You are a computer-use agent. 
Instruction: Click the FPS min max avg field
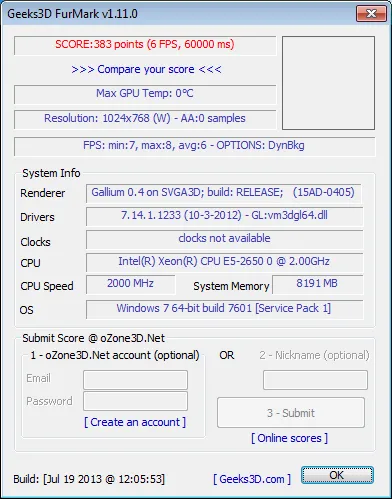(194, 146)
